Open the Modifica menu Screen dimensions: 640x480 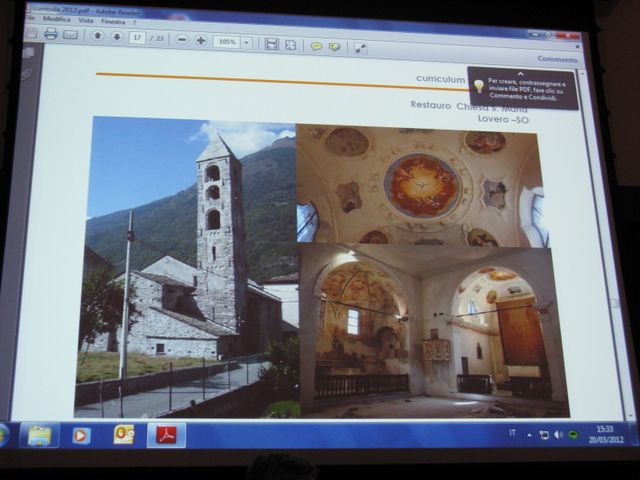point(57,19)
